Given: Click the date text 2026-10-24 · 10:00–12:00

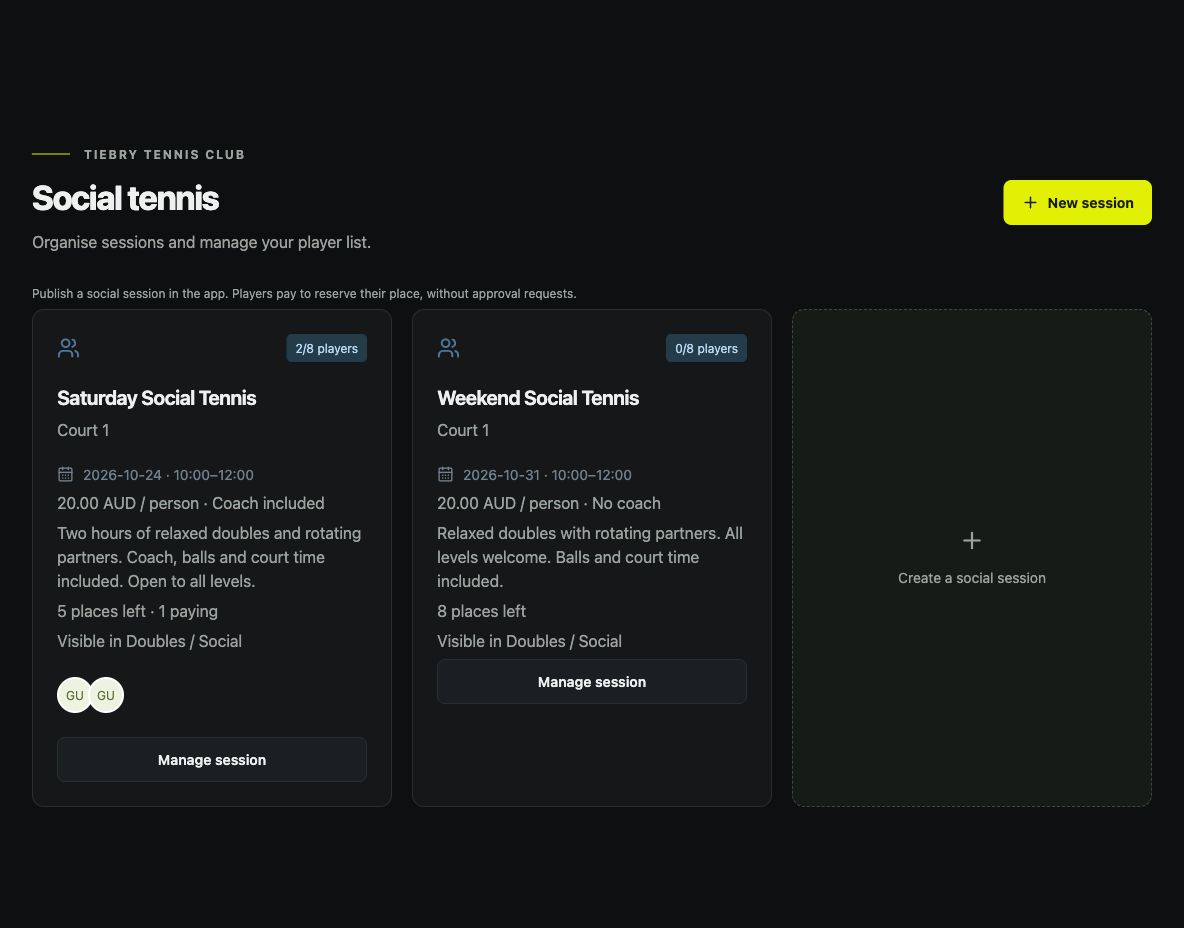Looking at the screenshot, I should click(168, 475).
